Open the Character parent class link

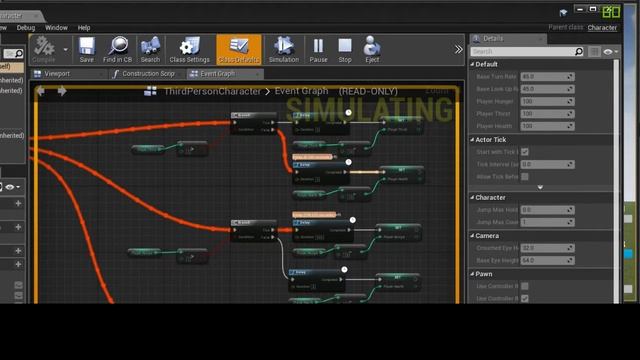(602, 27)
